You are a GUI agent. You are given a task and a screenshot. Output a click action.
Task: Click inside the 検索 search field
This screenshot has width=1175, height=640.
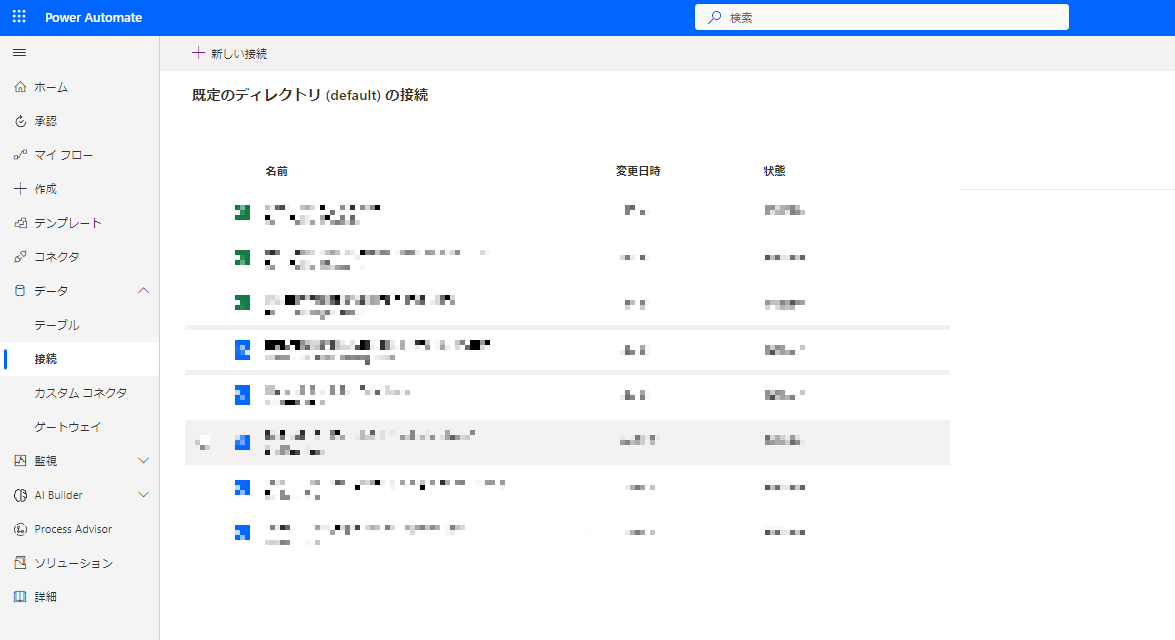click(x=881, y=16)
